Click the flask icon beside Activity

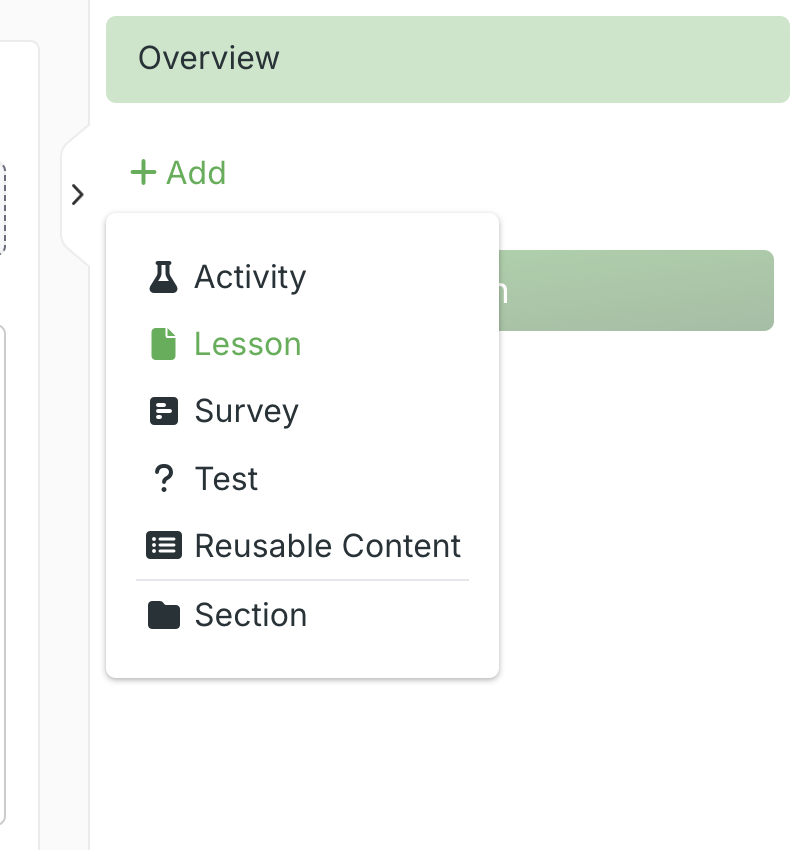pos(163,277)
